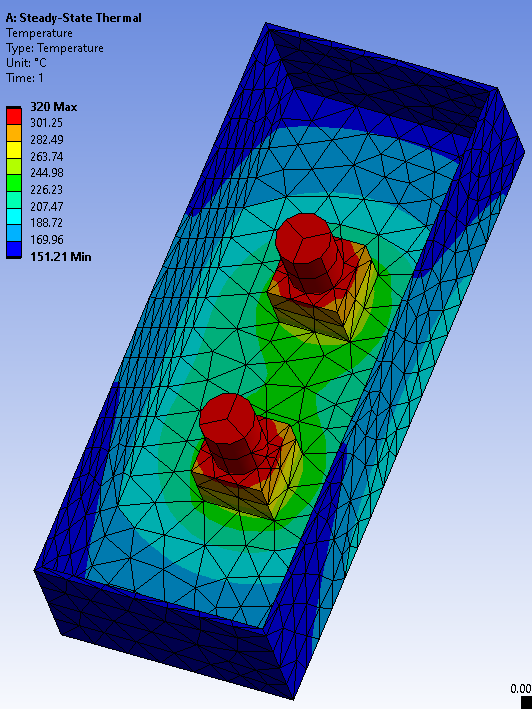Click the 'A: Steady-State Thermal' title text

(73, 18)
